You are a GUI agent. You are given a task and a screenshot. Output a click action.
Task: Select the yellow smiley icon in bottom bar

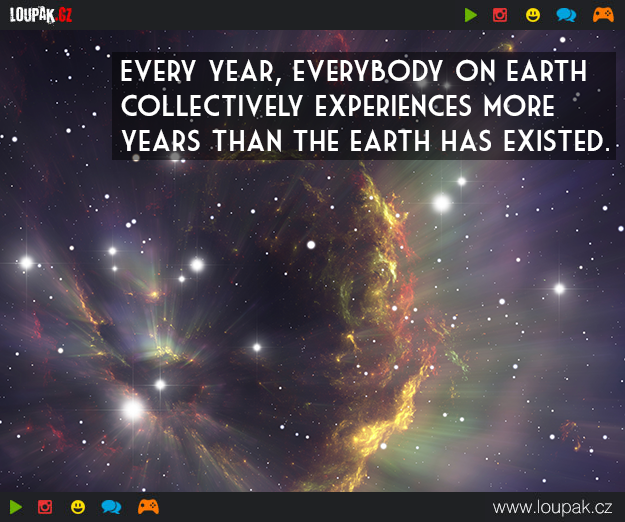point(78,507)
